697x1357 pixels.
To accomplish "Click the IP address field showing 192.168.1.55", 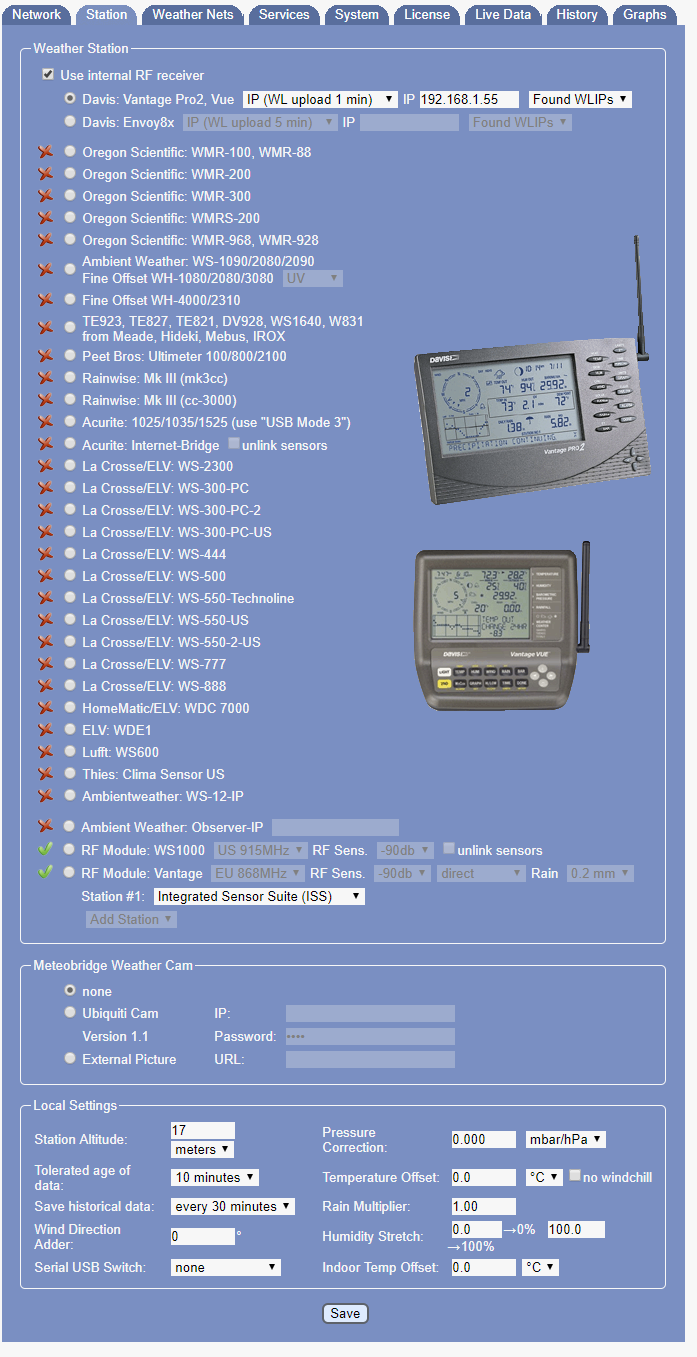I will coord(469,99).
